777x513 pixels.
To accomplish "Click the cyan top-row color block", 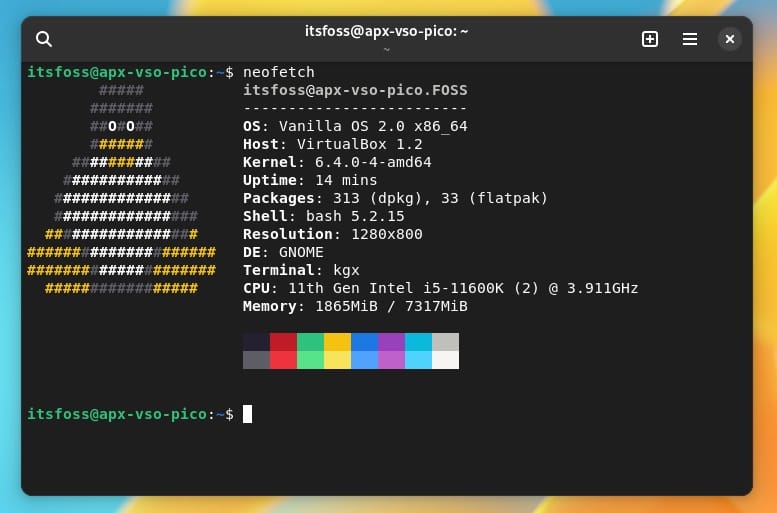I will pyautogui.click(x=418, y=342).
